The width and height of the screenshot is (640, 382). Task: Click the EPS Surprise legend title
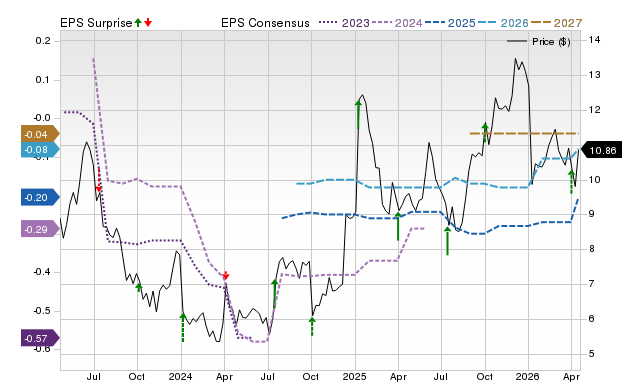coord(96,23)
